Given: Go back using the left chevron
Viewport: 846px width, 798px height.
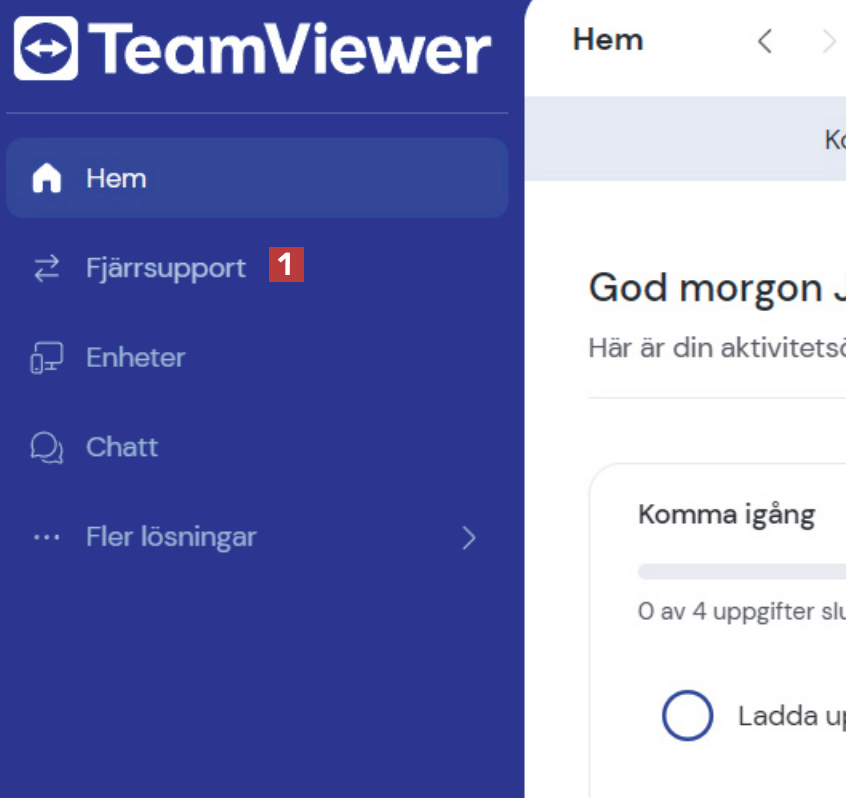Looking at the screenshot, I should pos(765,41).
